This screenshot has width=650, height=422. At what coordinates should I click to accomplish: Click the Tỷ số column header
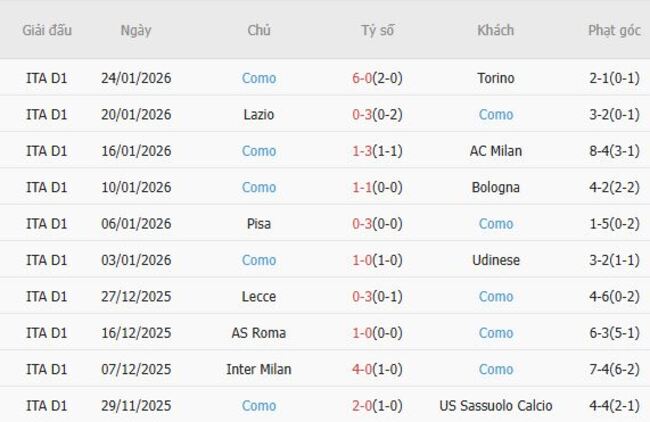[x=377, y=30]
